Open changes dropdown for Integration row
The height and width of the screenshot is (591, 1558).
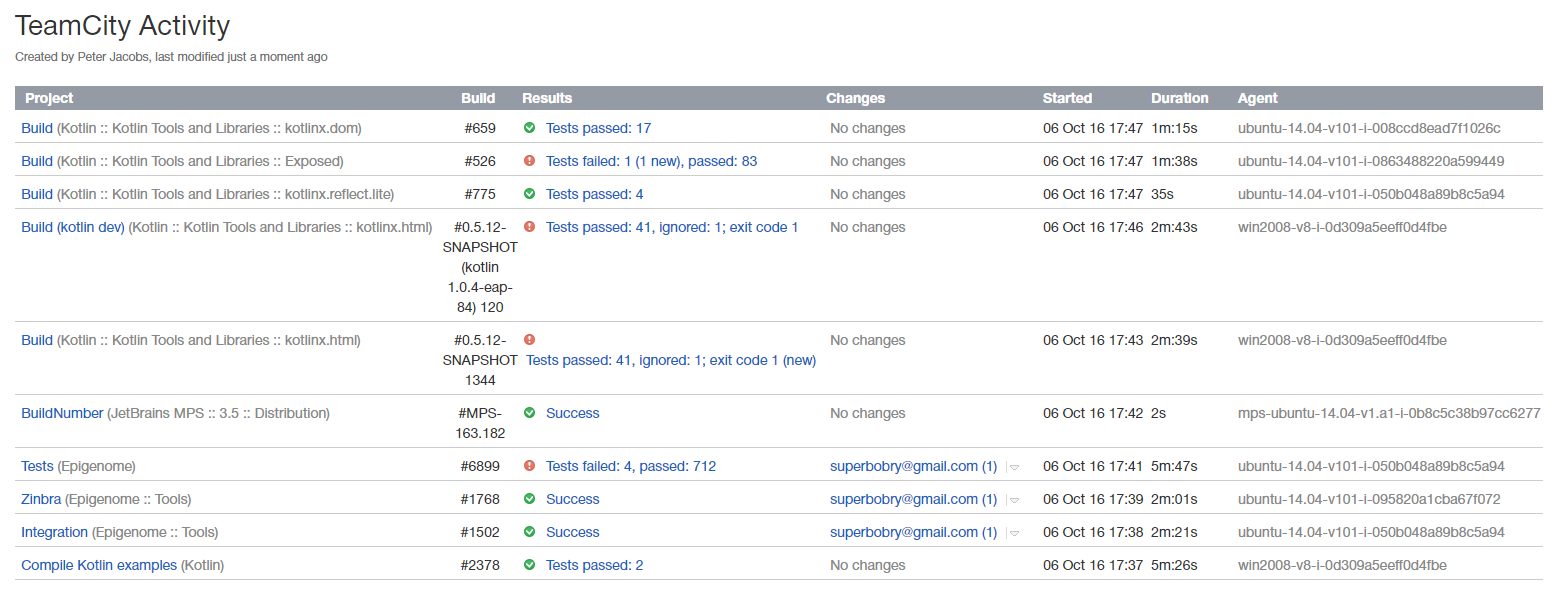coord(1014,533)
